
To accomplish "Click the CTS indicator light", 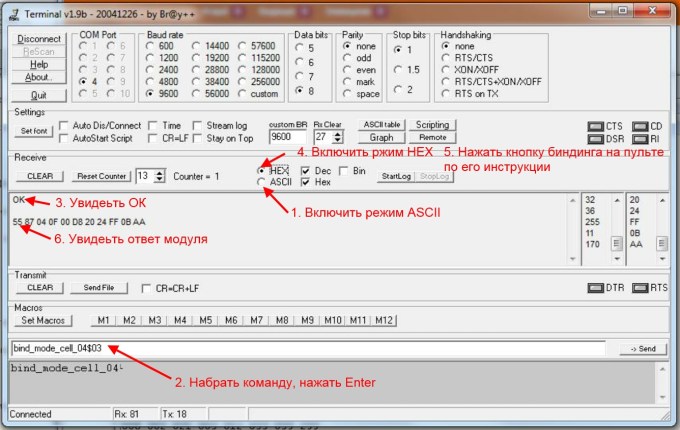I will [x=595, y=126].
